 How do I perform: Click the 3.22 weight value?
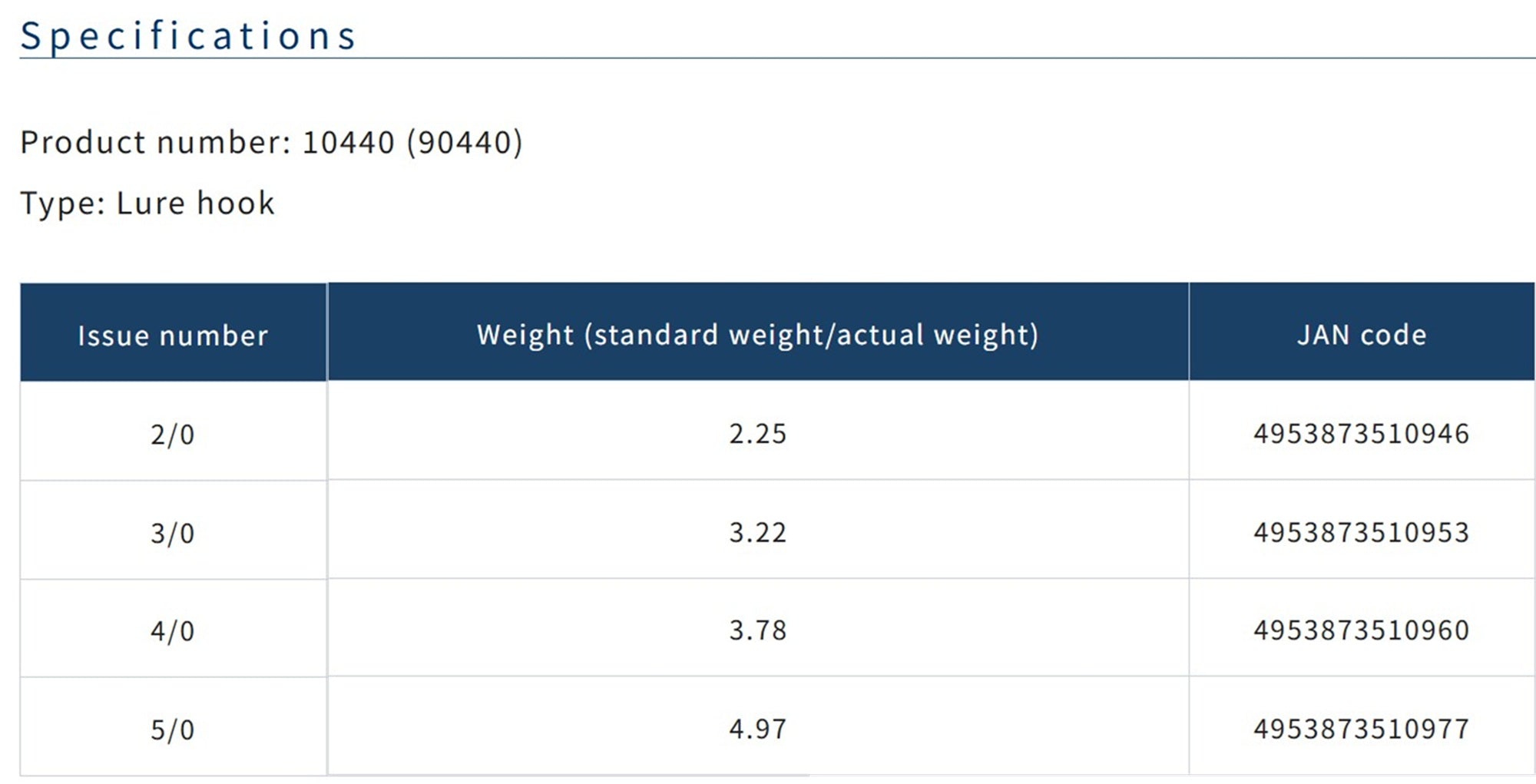click(x=758, y=533)
